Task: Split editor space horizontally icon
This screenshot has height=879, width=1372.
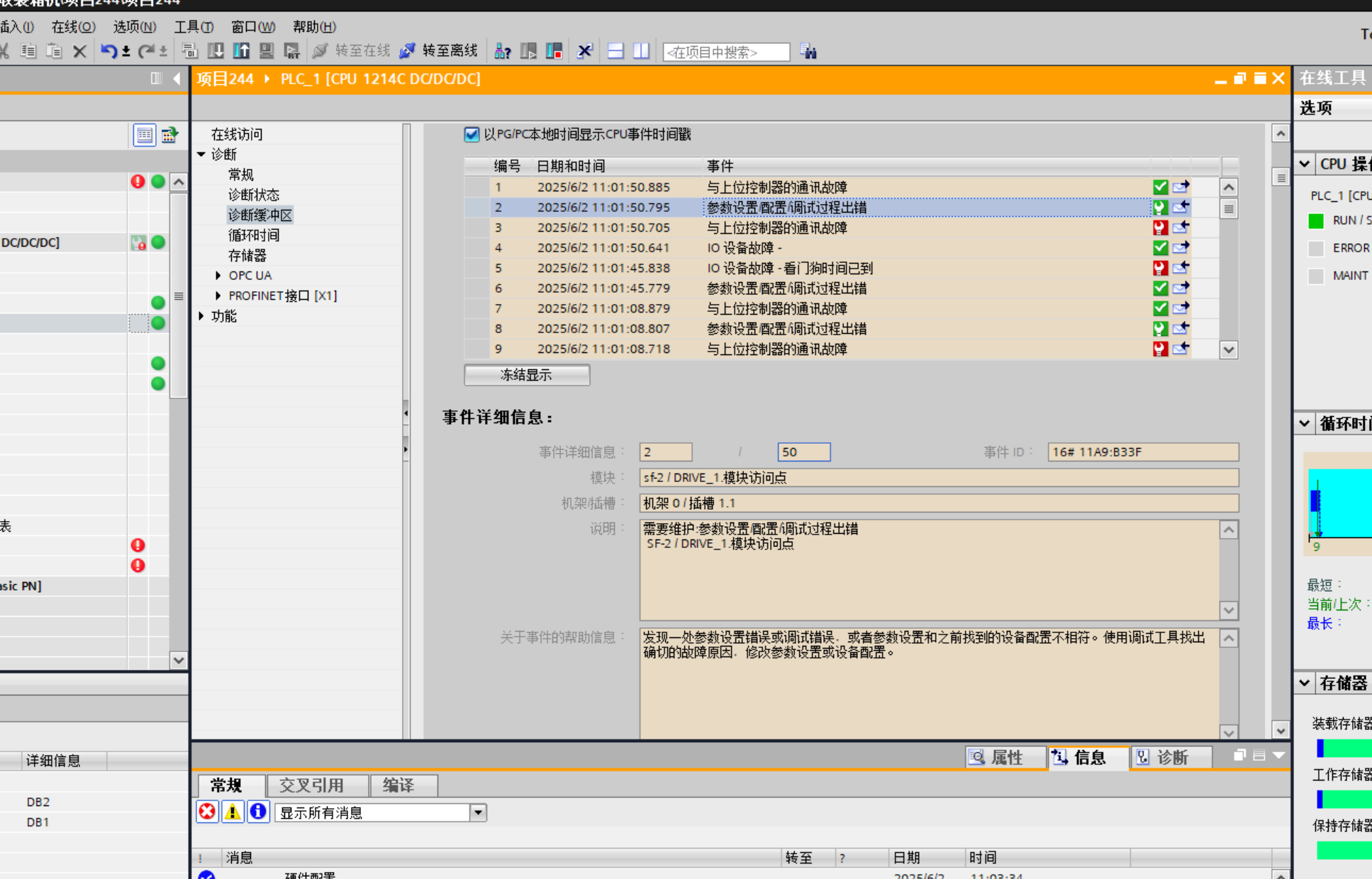Action: [615, 51]
